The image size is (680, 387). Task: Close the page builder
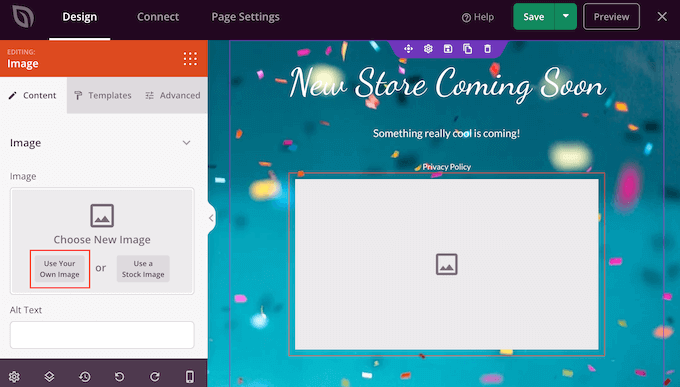(662, 17)
